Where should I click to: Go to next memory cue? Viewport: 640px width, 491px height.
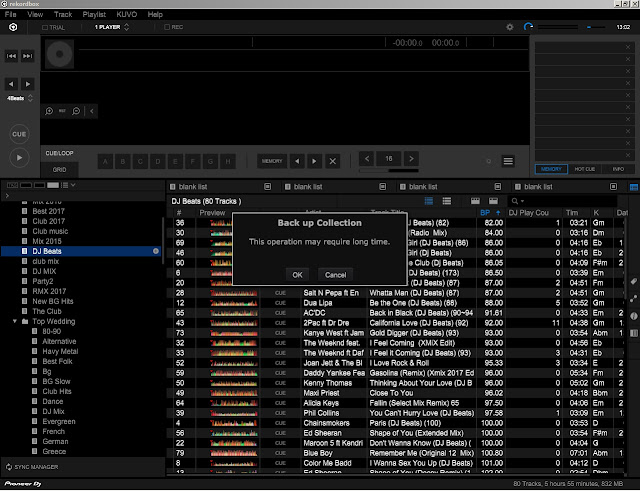pyautogui.click(x=314, y=161)
